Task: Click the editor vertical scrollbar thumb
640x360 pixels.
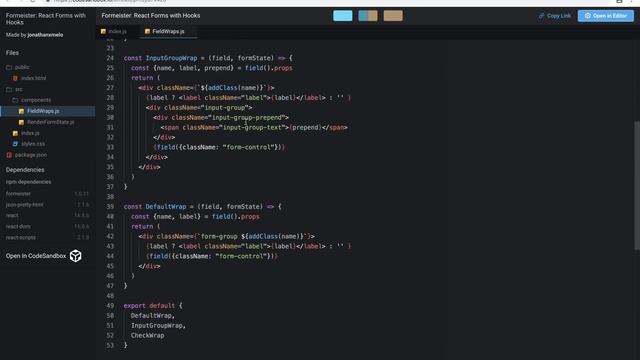Action: (637, 186)
